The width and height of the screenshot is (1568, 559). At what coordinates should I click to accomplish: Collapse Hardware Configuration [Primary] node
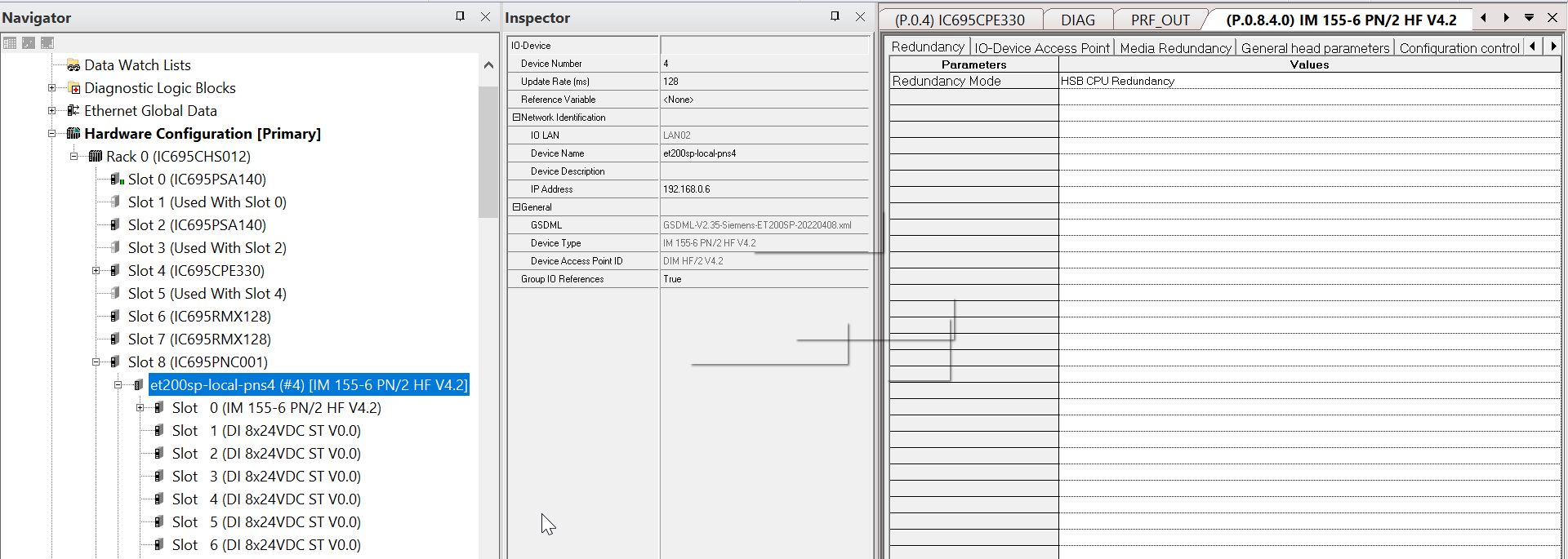(x=52, y=134)
